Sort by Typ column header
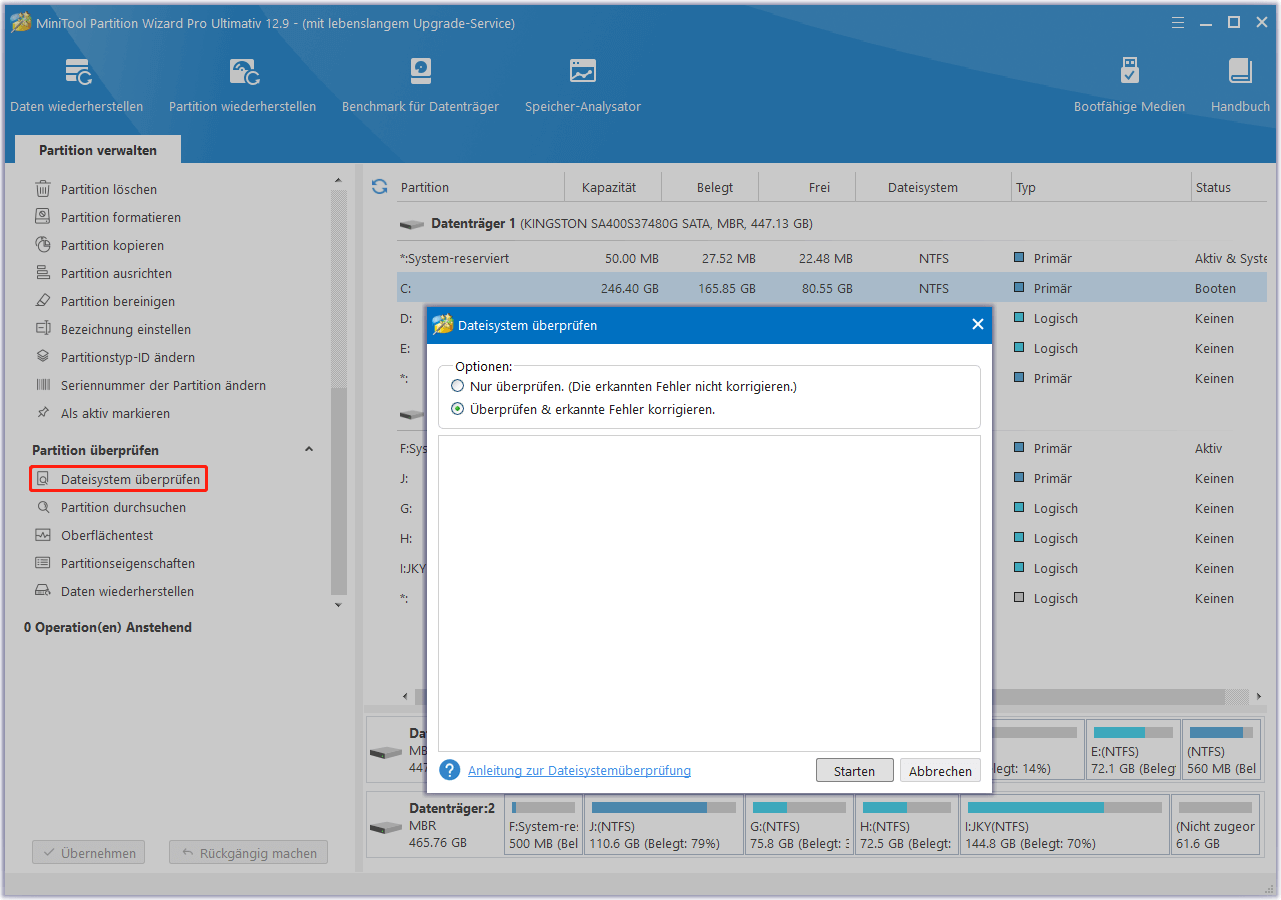This screenshot has height=900, width=1281. pyautogui.click(x=1100, y=187)
